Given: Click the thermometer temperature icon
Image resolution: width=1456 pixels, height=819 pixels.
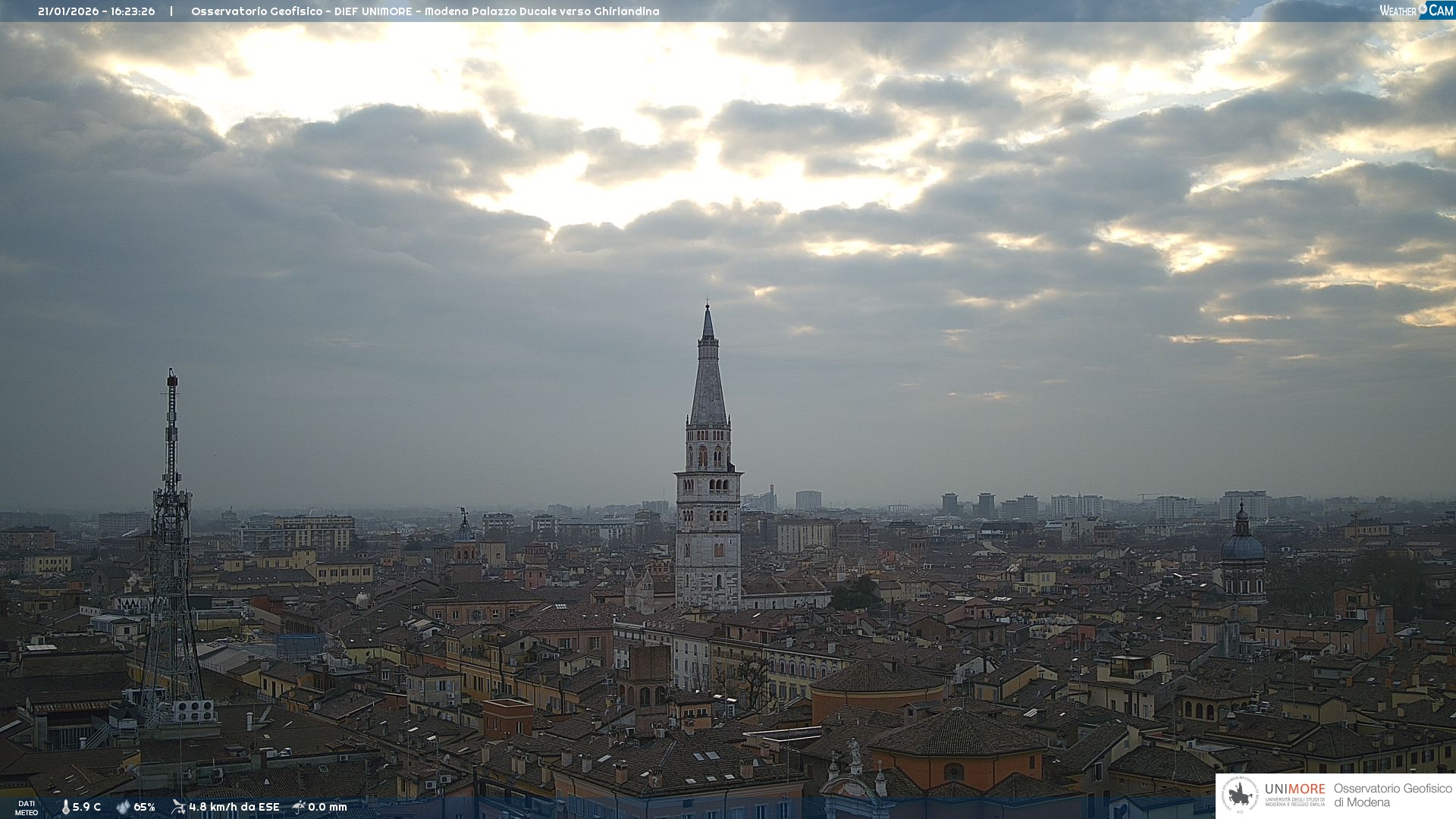Looking at the screenshot, I should tap(65, 807).
